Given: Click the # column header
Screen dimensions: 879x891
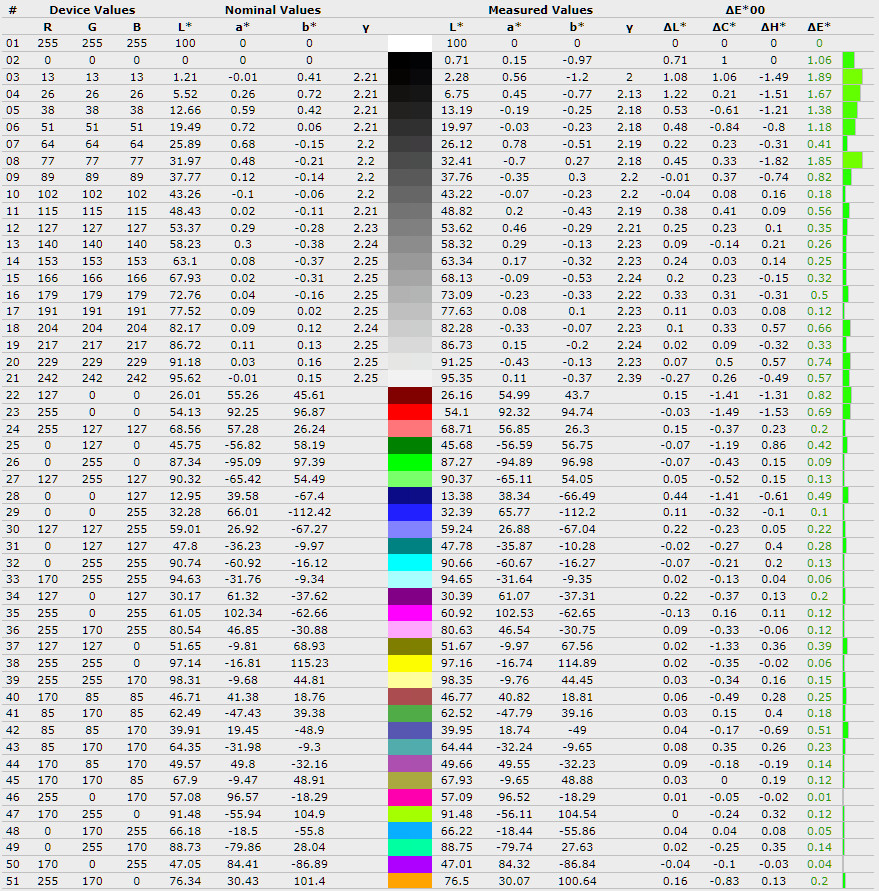Looking at the screenshot, I should click(x=12, y=10).
